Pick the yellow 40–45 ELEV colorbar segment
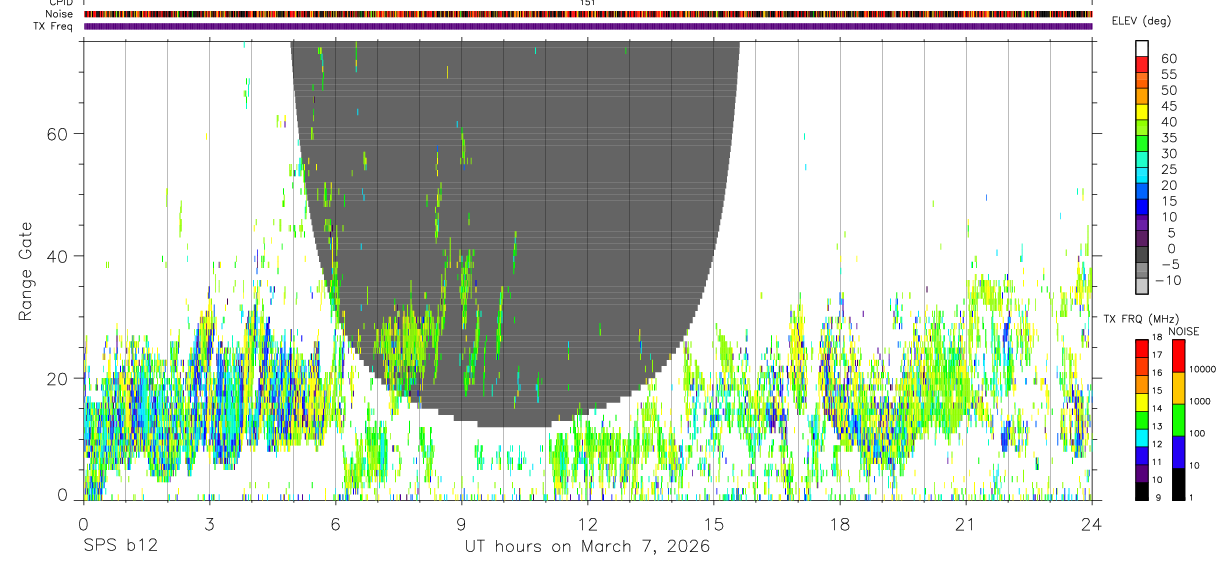The image size is (1228, 567). click(x=1142, y=112)
